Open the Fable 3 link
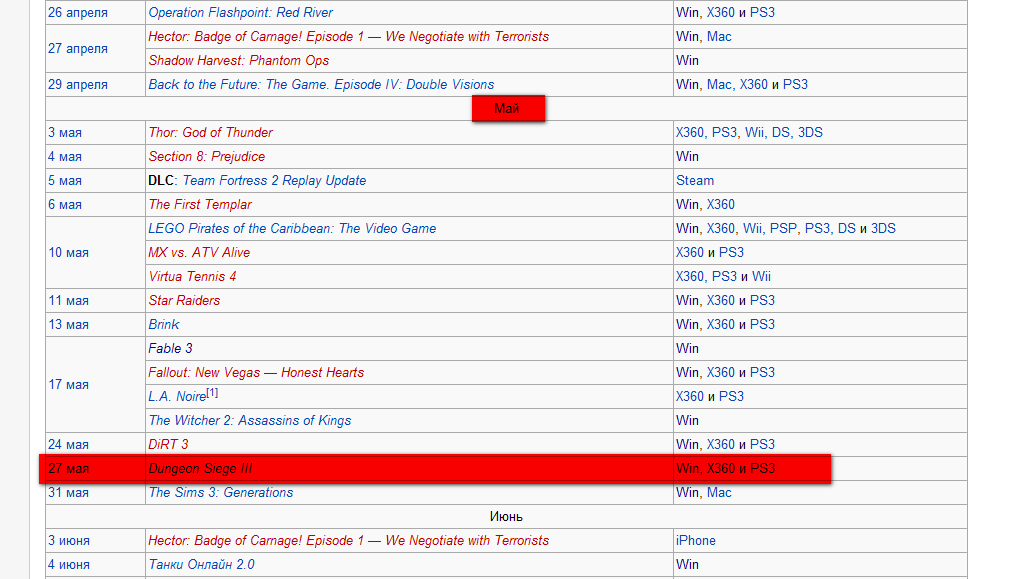This screenshot has height=579, width=1020. click(x=170, y=349)
